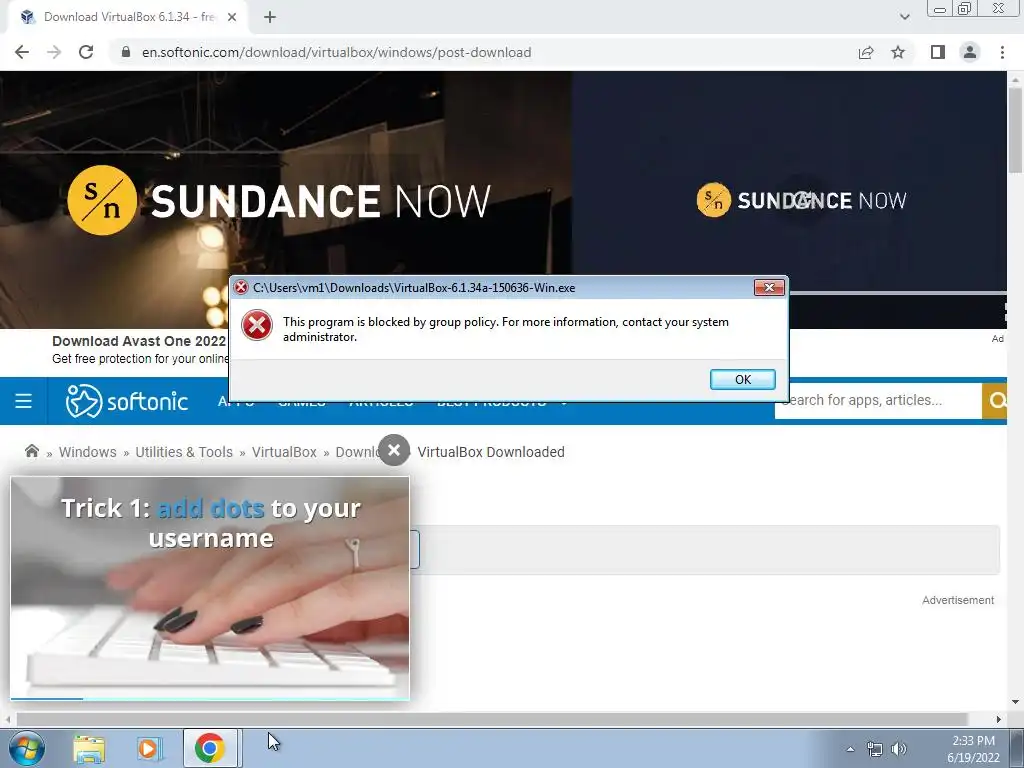Click scroll right arrow
Image resolution: width=1024 pixels, height=768 pixels.
999,719
